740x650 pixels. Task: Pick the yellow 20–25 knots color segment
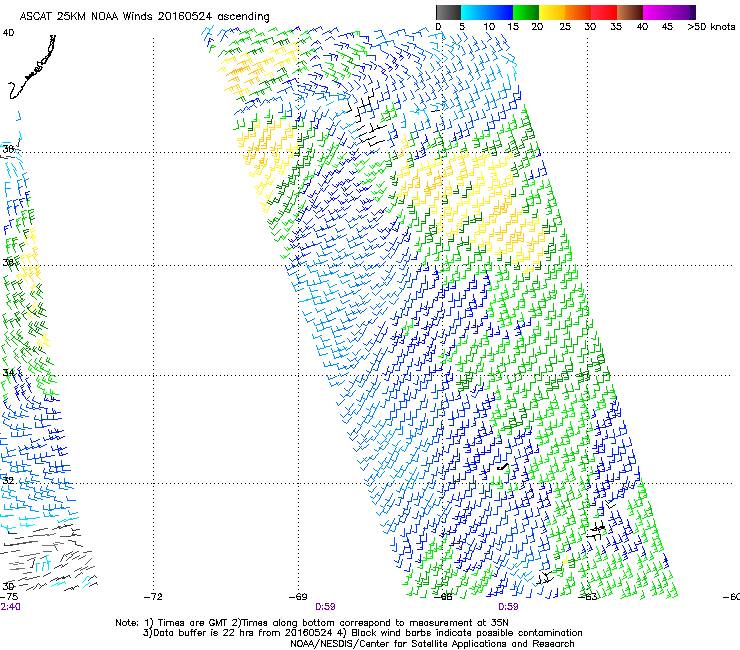(552, 12)
